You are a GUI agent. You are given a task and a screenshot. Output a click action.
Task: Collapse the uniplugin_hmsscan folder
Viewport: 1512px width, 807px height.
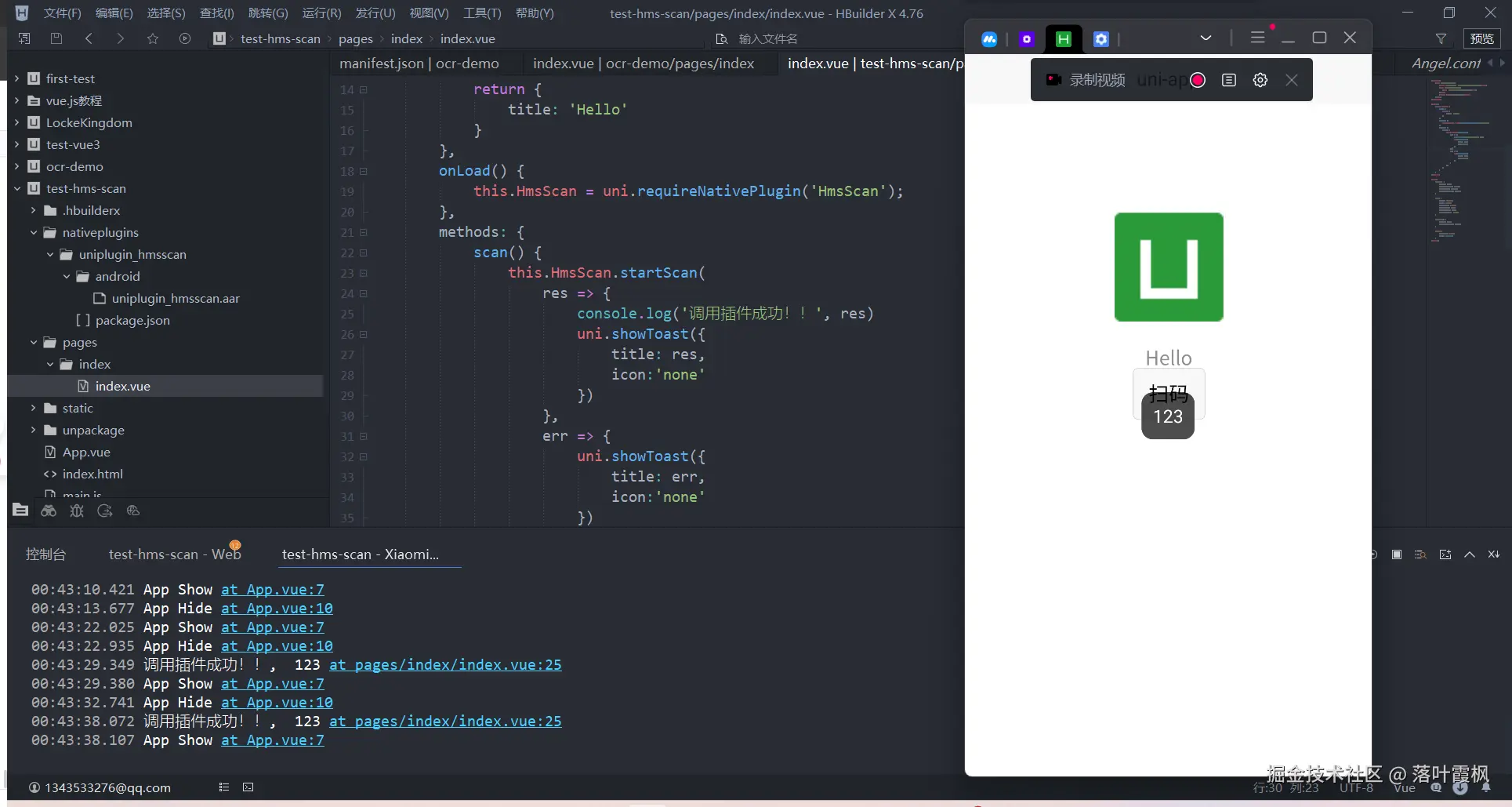(x=50, y=254)
